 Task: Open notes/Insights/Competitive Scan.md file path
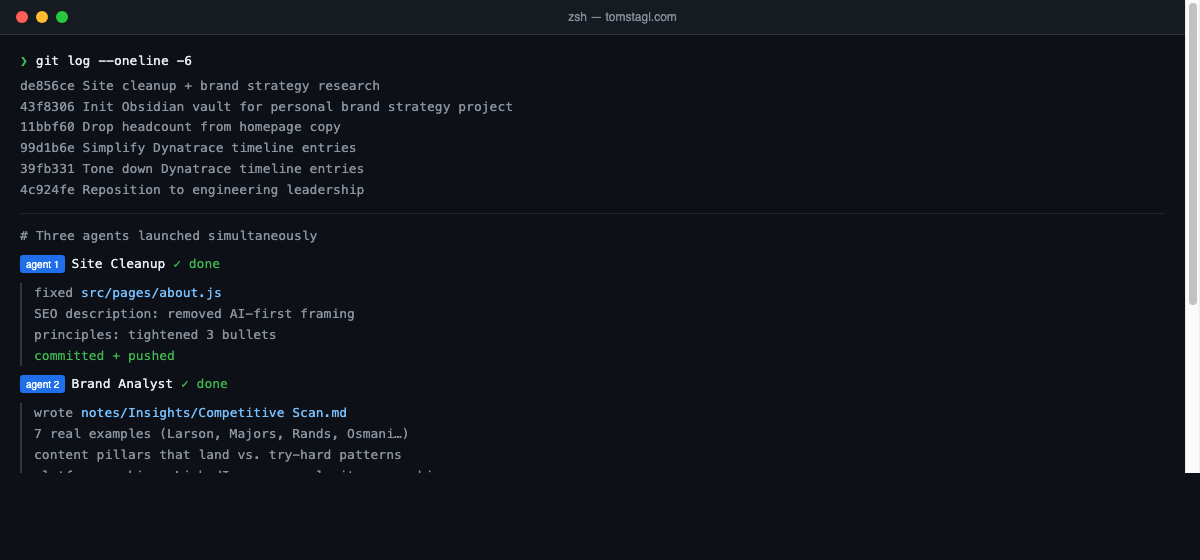[x=214, y=413]
